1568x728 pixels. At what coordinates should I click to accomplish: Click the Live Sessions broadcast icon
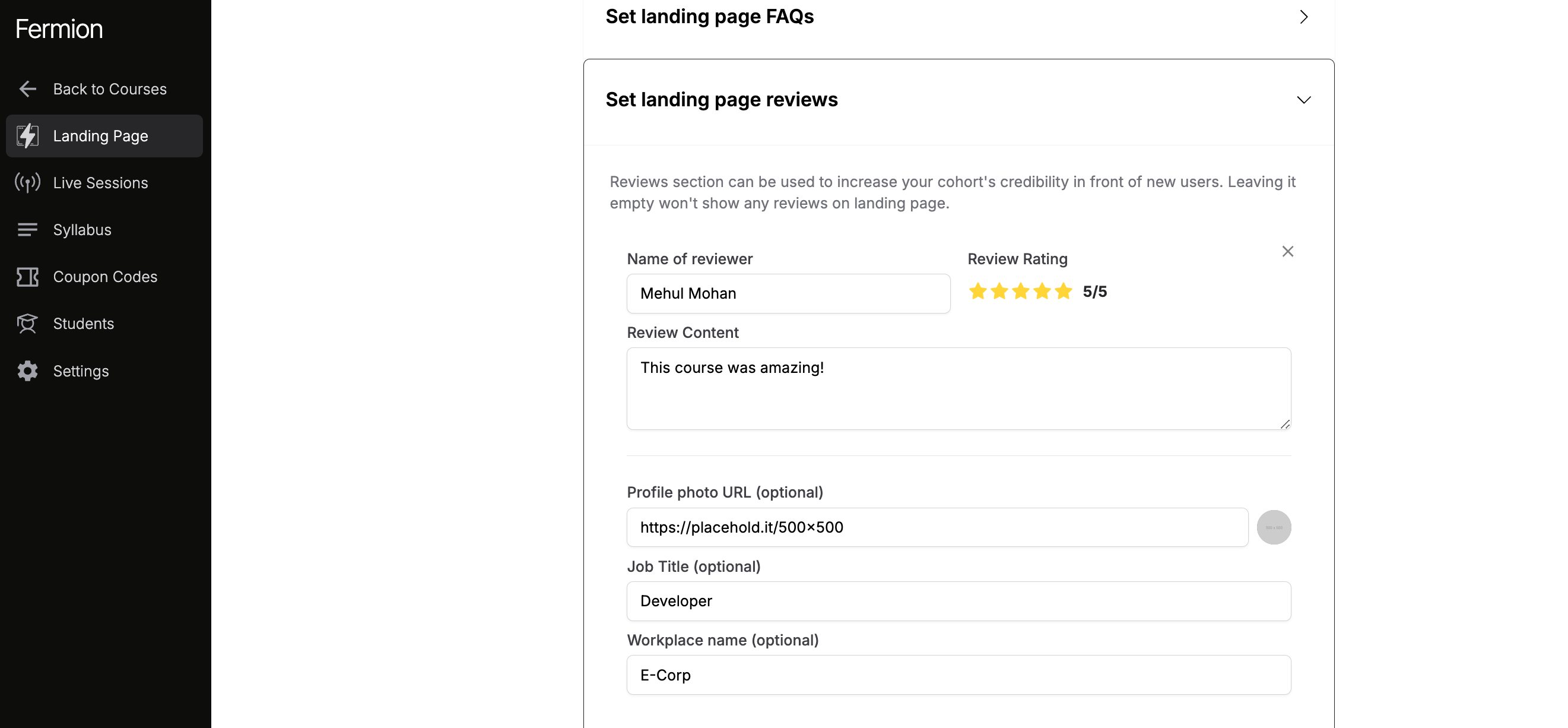pos(27,183)
